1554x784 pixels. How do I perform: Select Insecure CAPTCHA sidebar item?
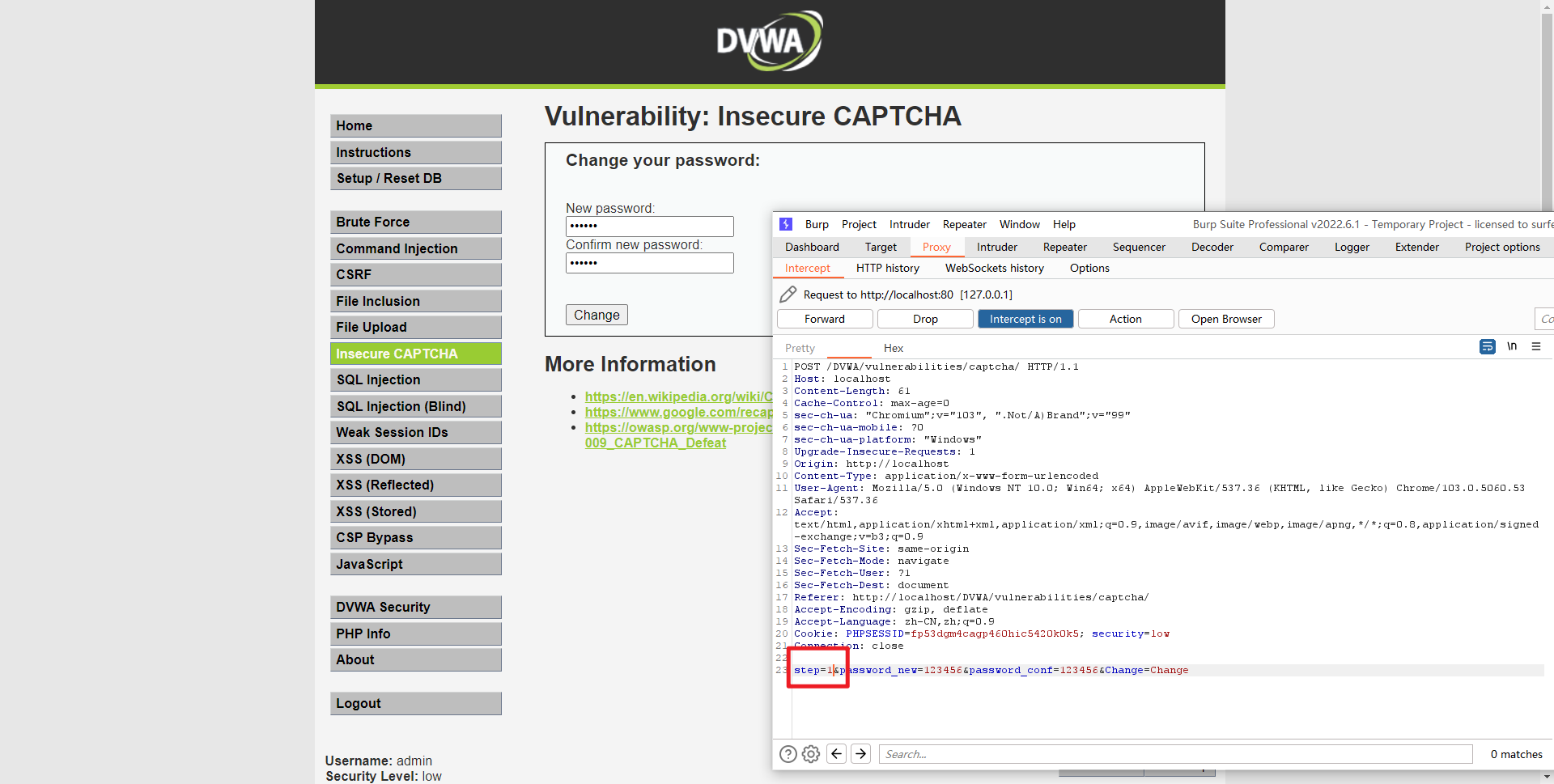tap(416, 354)
